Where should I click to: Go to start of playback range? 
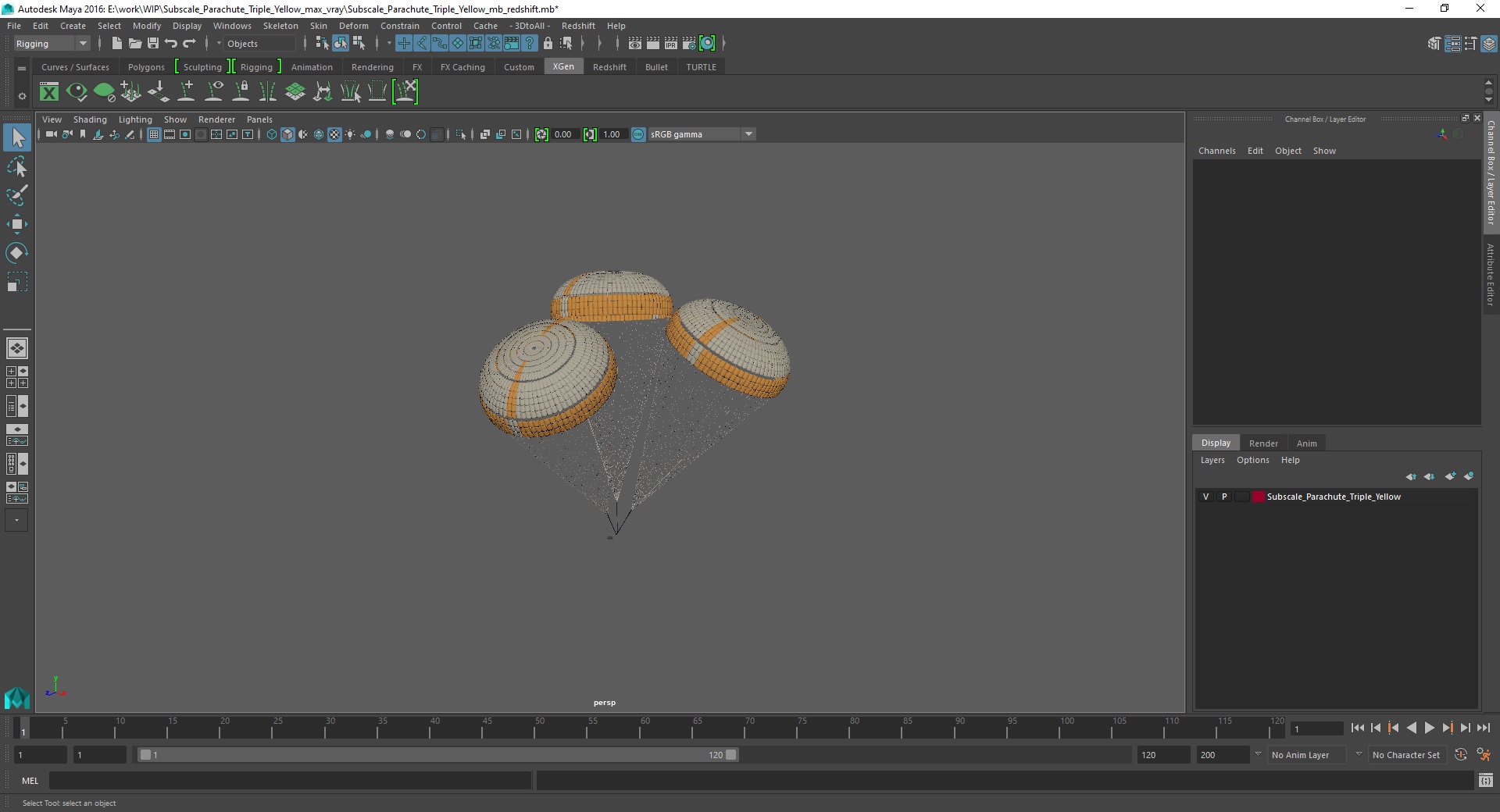point(1357,728)
